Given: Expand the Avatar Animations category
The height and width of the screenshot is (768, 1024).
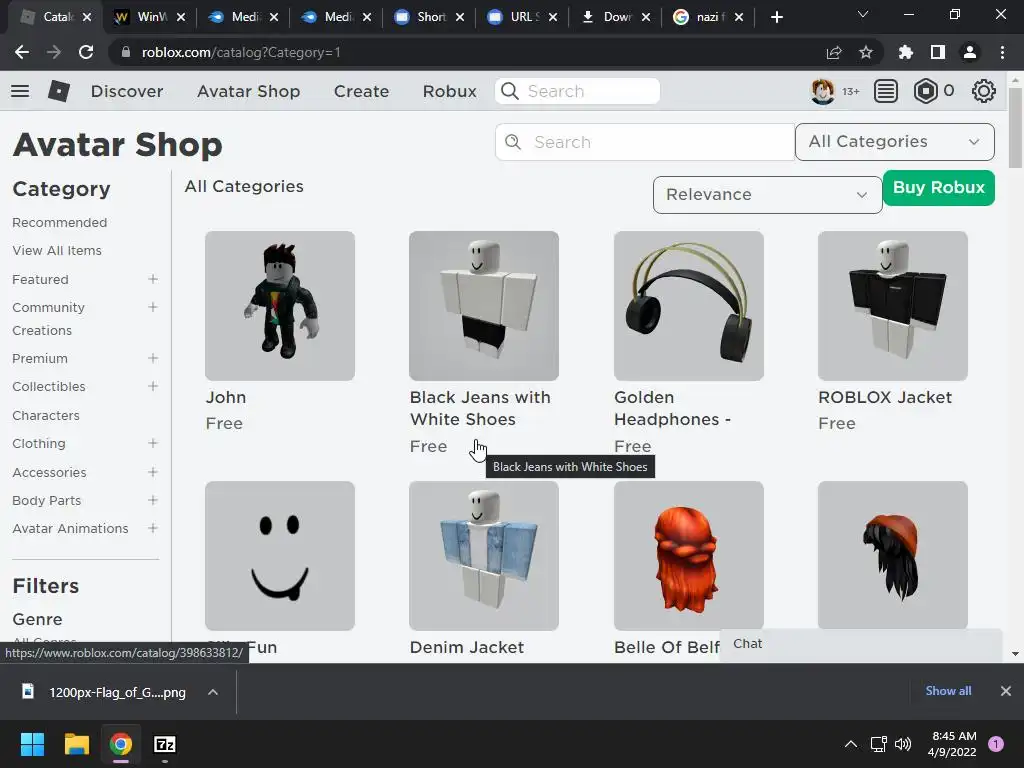Looking at the screenshot, I should (153, 528).
